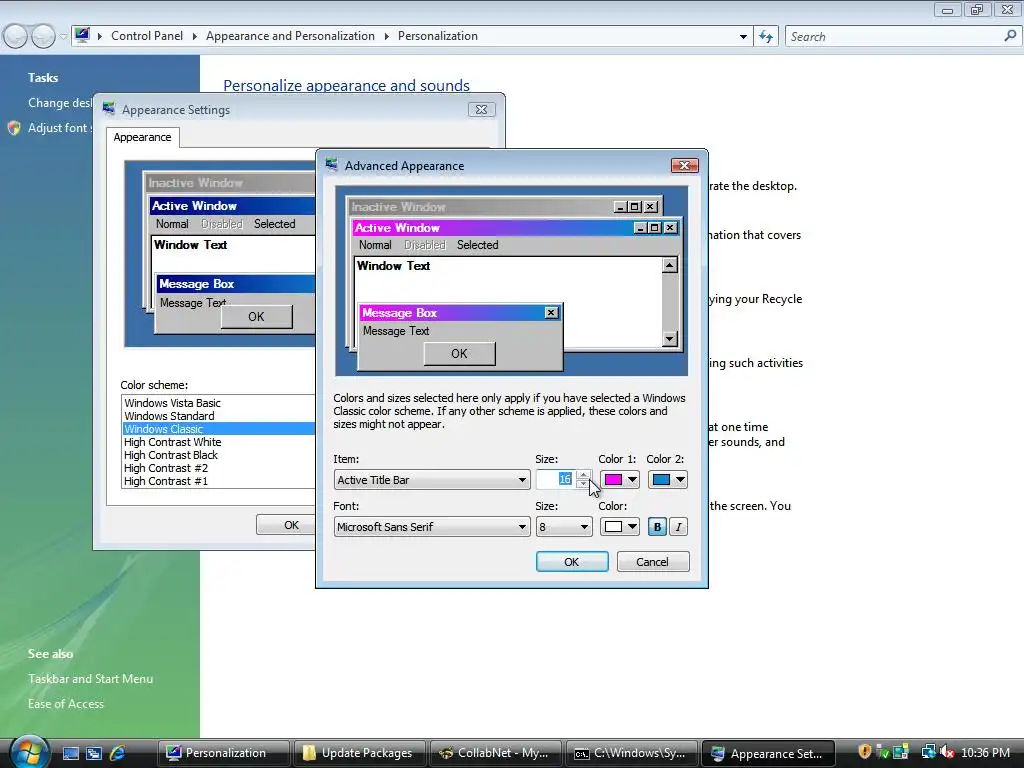
Task: Click Personalization breadcrumb segment
Action: pyautogui.click(x=438, y=36)
